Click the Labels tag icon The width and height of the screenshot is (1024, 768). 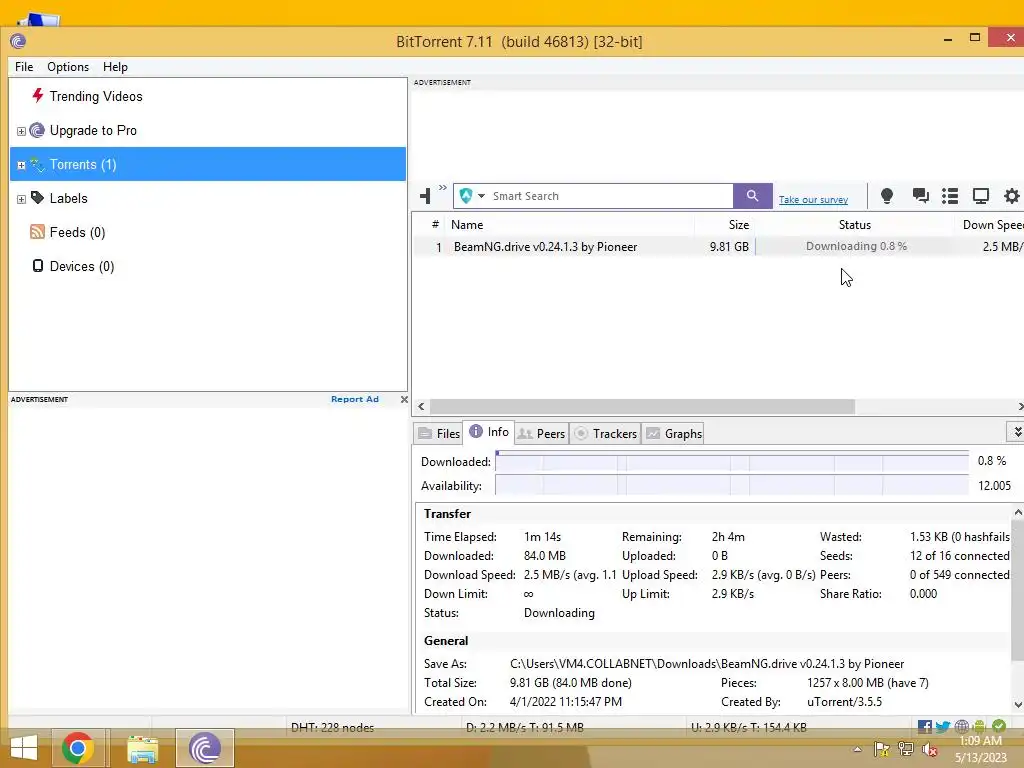tap(37, 197)
